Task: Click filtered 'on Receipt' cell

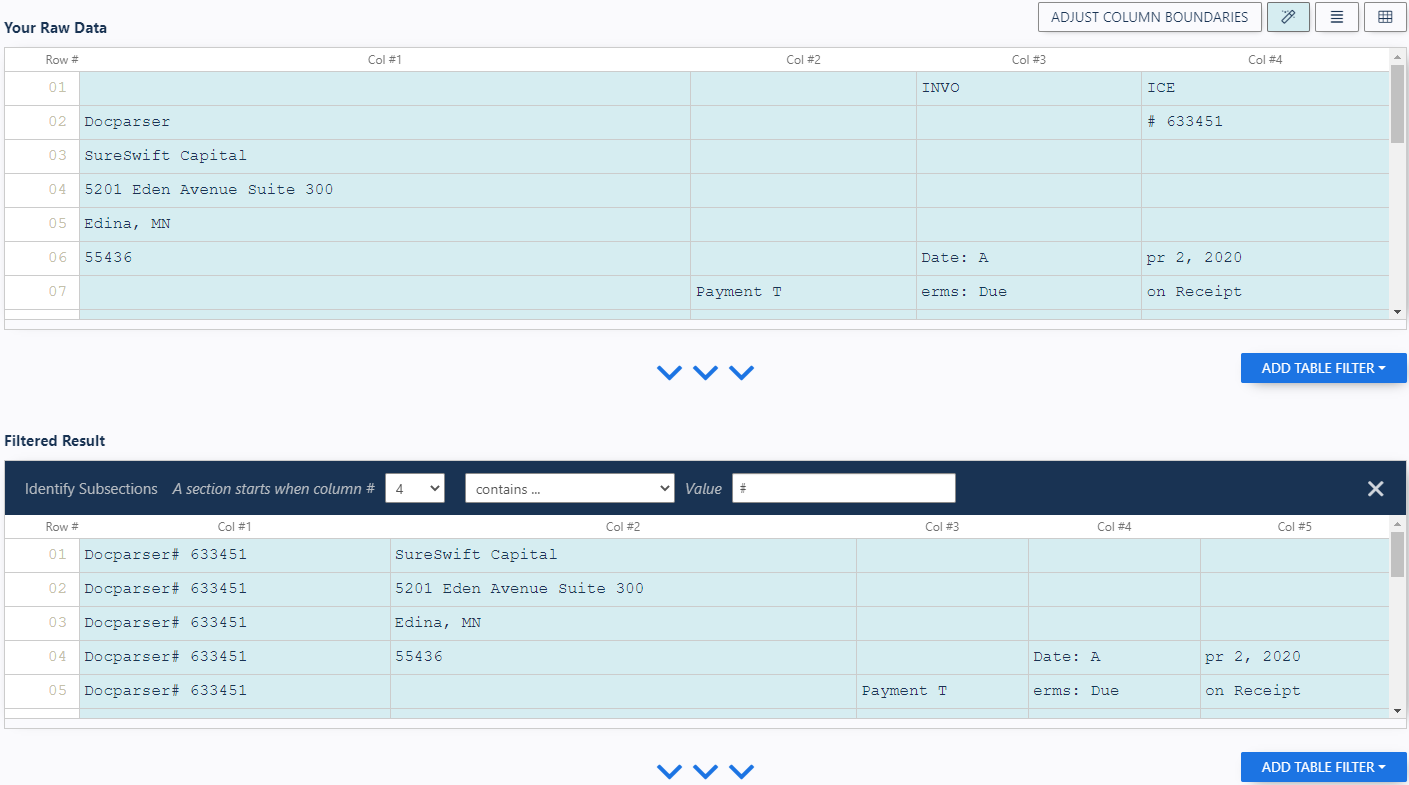Action: [1294, 691]
